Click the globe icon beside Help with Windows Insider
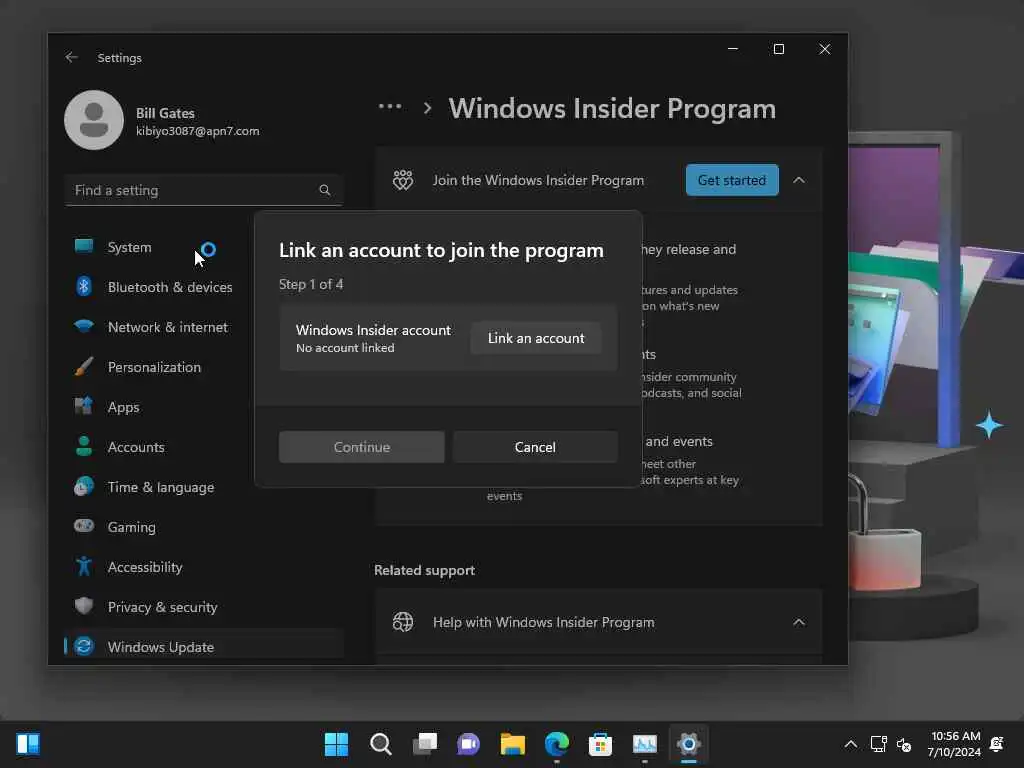1024x768 pixels. [403, 622]
